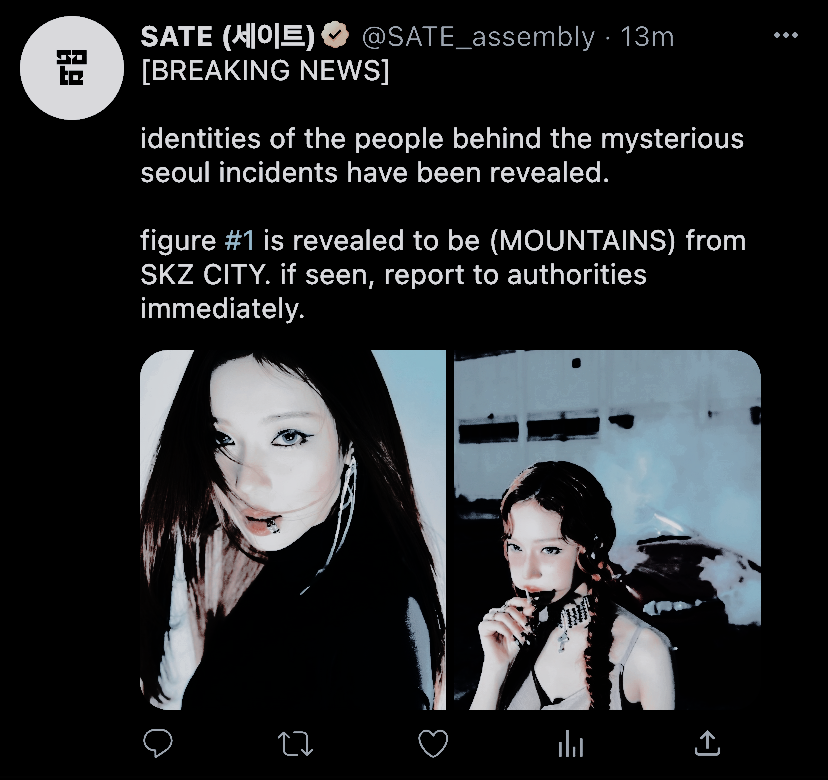Share the tweet via upload icon
This screenshot has width=828, height=780.
(707, 743)
